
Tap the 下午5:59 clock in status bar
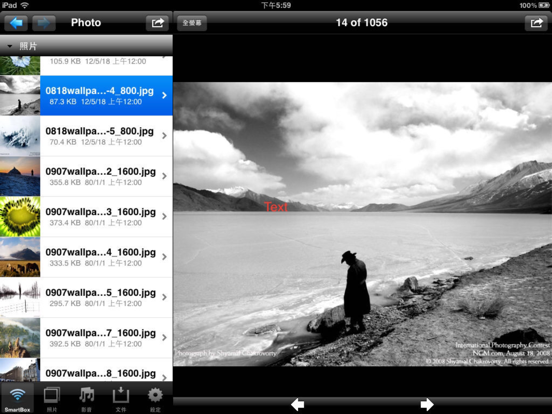[276, 5]
